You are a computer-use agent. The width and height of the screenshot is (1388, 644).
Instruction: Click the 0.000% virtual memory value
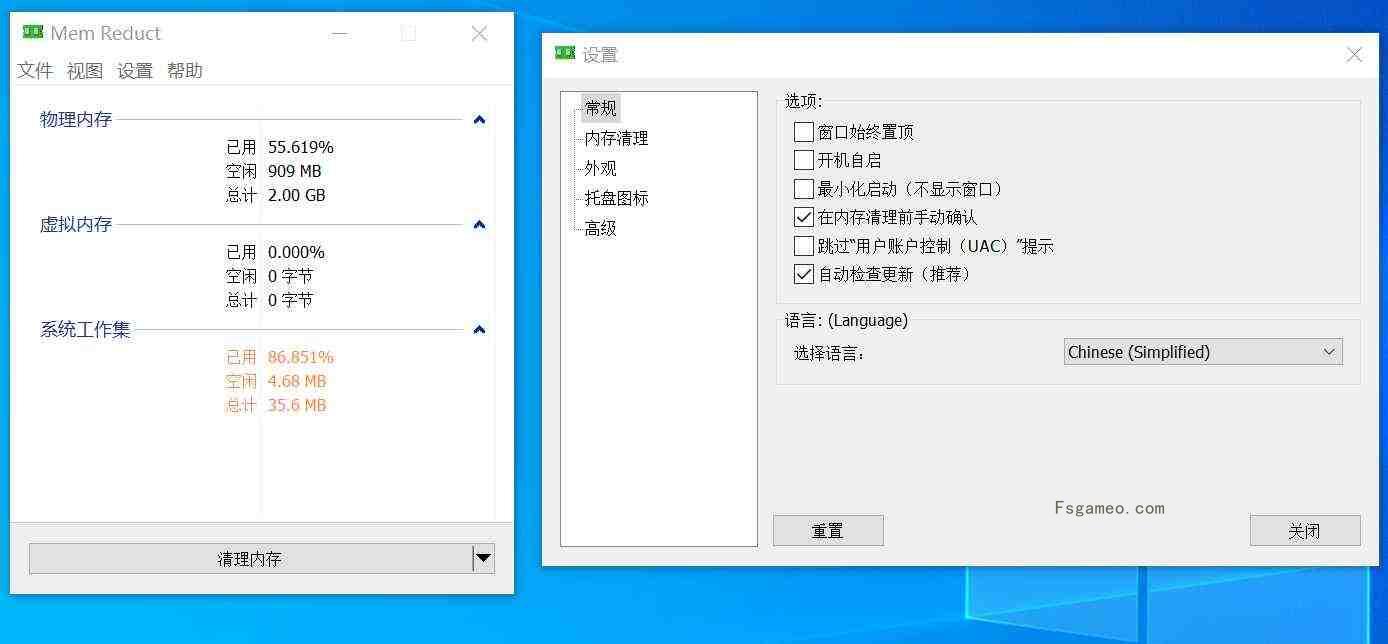(x=296, y=252)
